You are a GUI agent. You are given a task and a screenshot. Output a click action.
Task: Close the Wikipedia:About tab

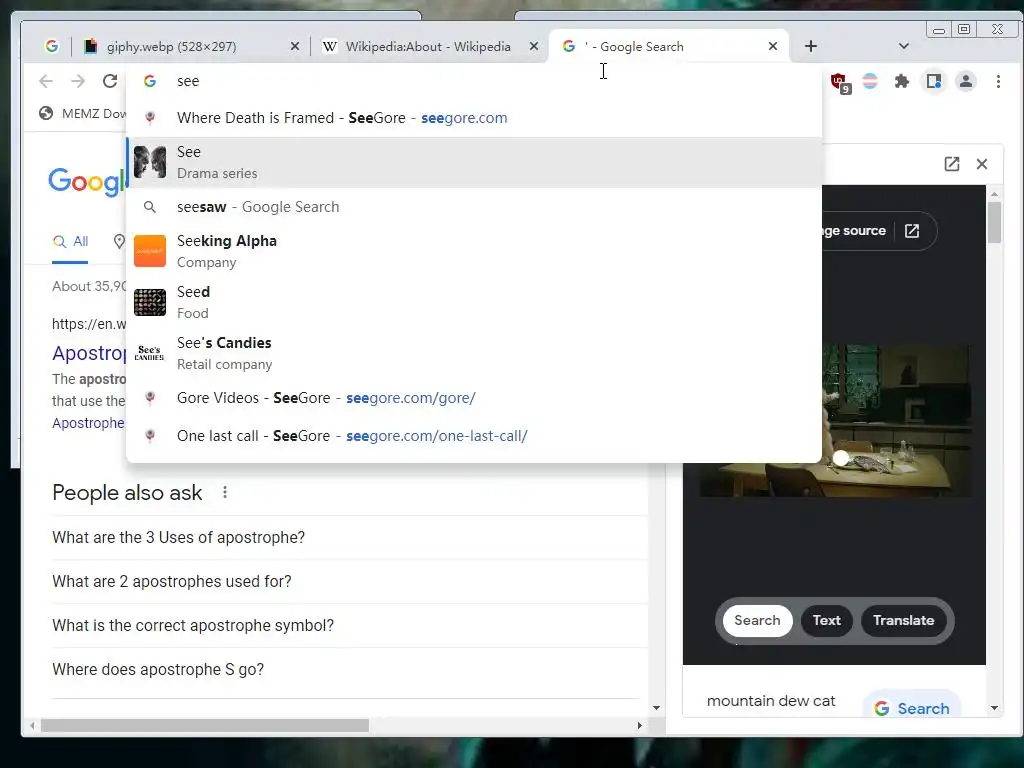pos(534,46)
